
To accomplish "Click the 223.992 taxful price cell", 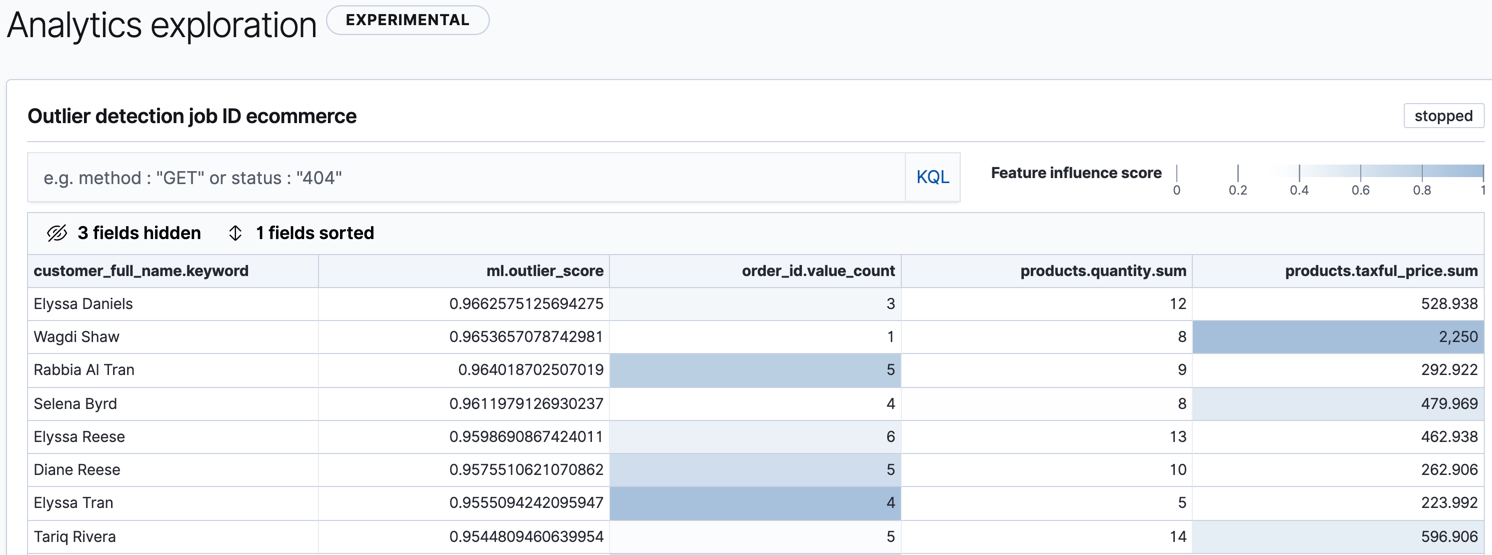I will tap(1338, 503).
